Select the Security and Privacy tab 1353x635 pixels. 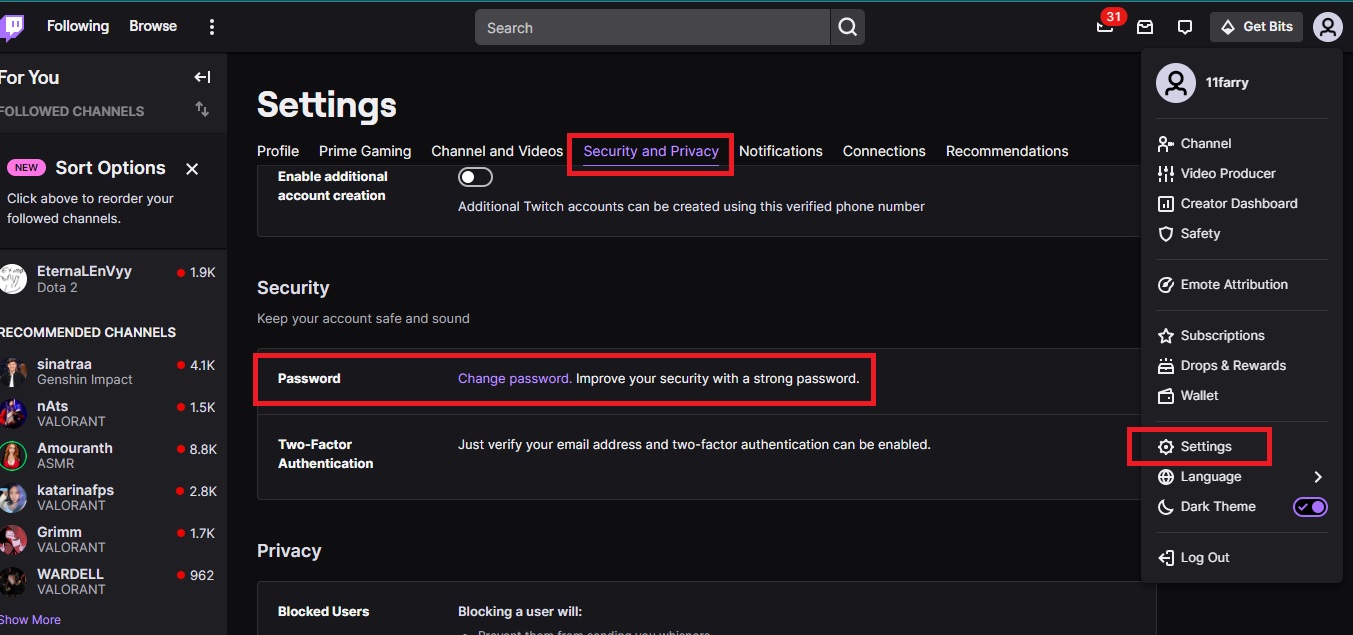(651, 151)
